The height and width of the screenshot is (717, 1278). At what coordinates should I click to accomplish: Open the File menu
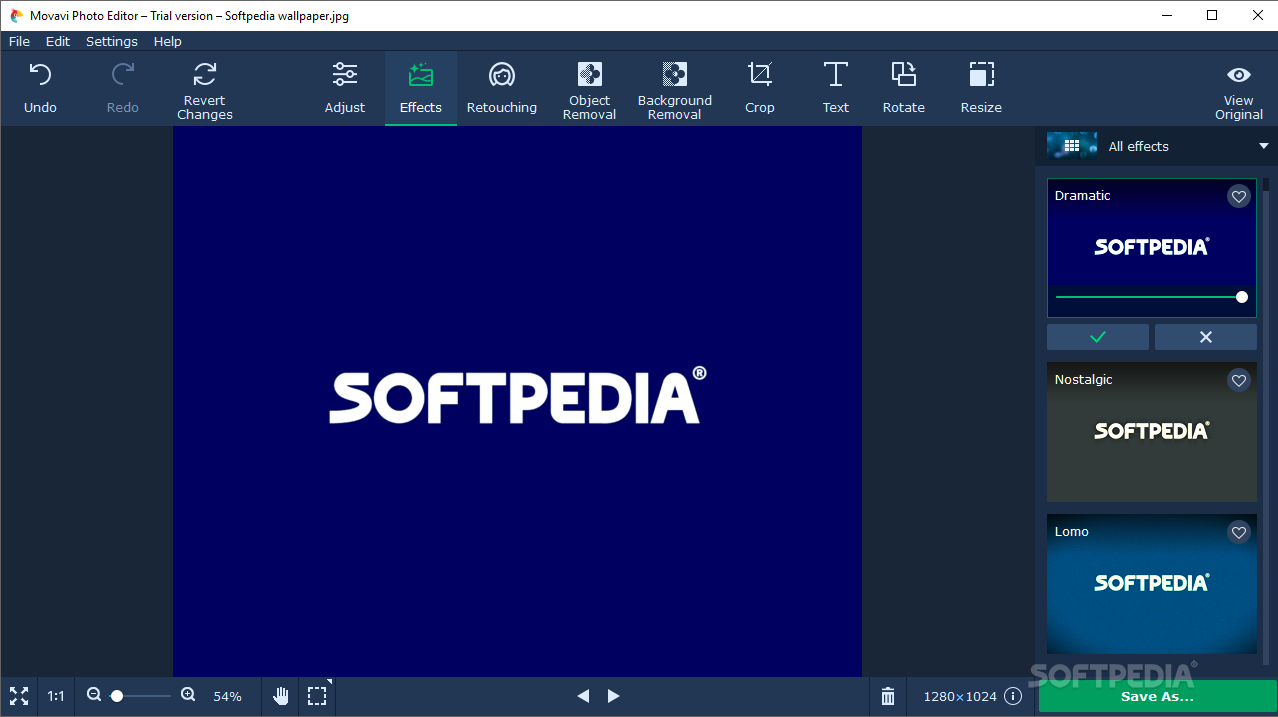pos(19,41)
